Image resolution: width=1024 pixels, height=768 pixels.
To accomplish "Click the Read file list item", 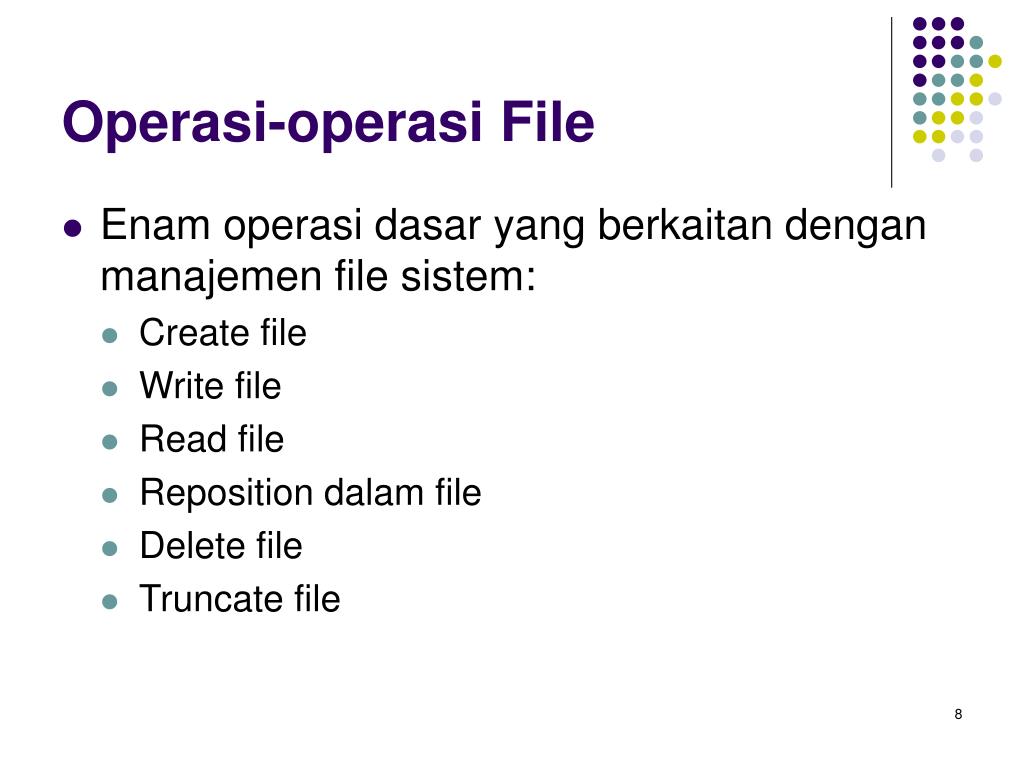I will coord(212,439).
